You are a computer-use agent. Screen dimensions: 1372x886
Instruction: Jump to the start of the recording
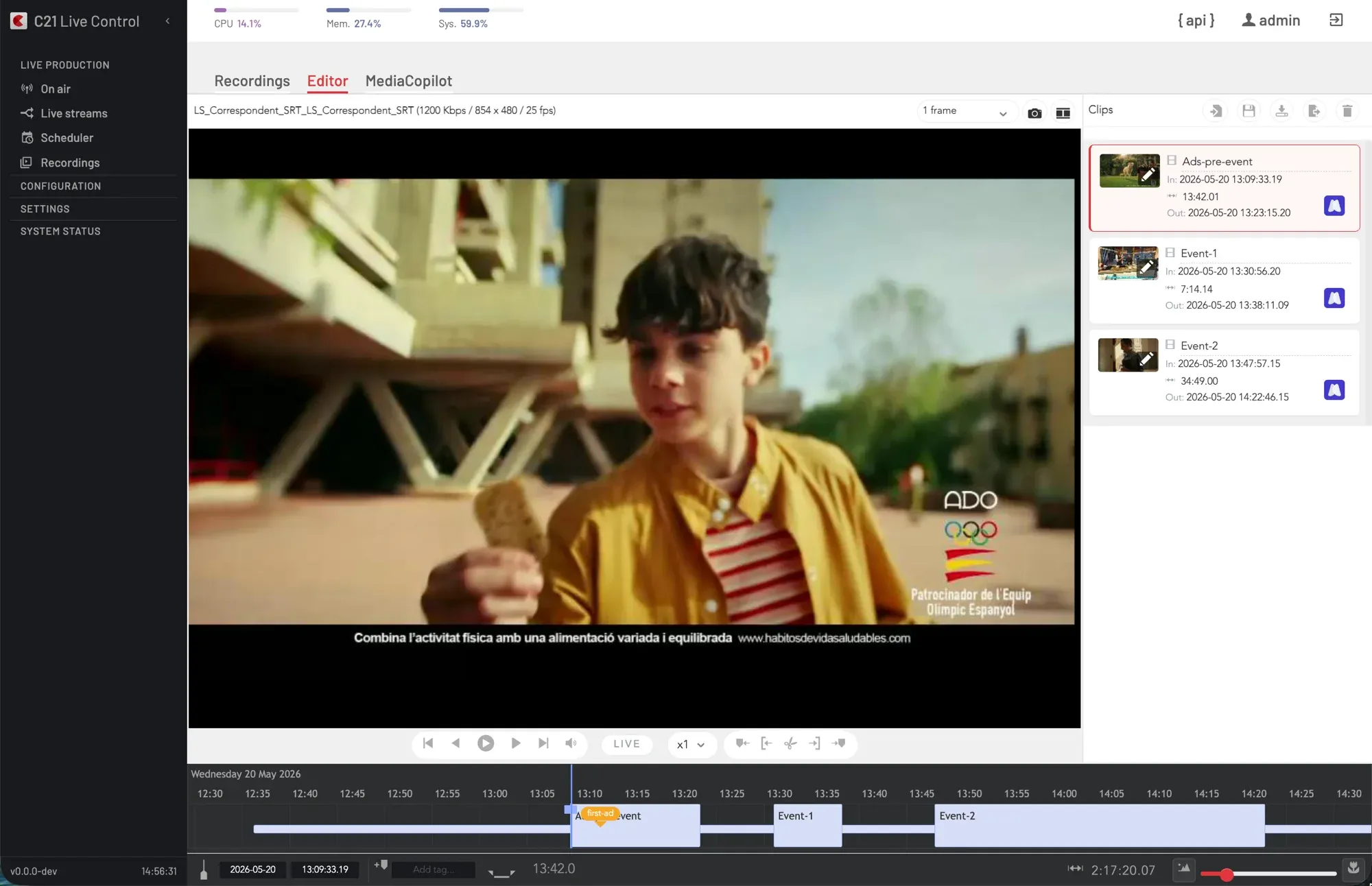(428, 743)
